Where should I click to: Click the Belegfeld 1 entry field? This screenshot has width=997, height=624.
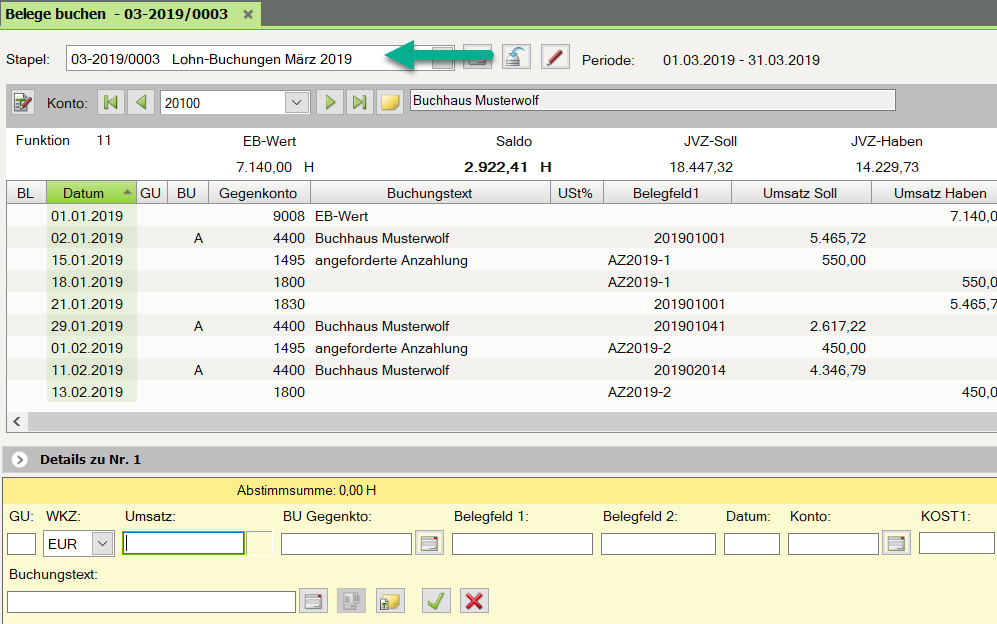pos(522,544)
